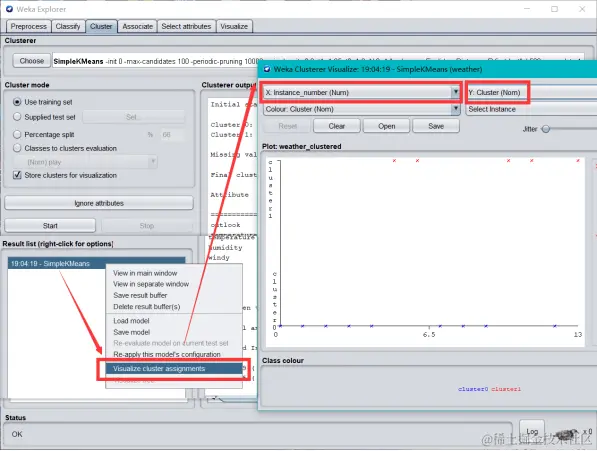Screen dimensions: 597x451
Task: Click the Clear button in visualizer
Action: [337, 126]
